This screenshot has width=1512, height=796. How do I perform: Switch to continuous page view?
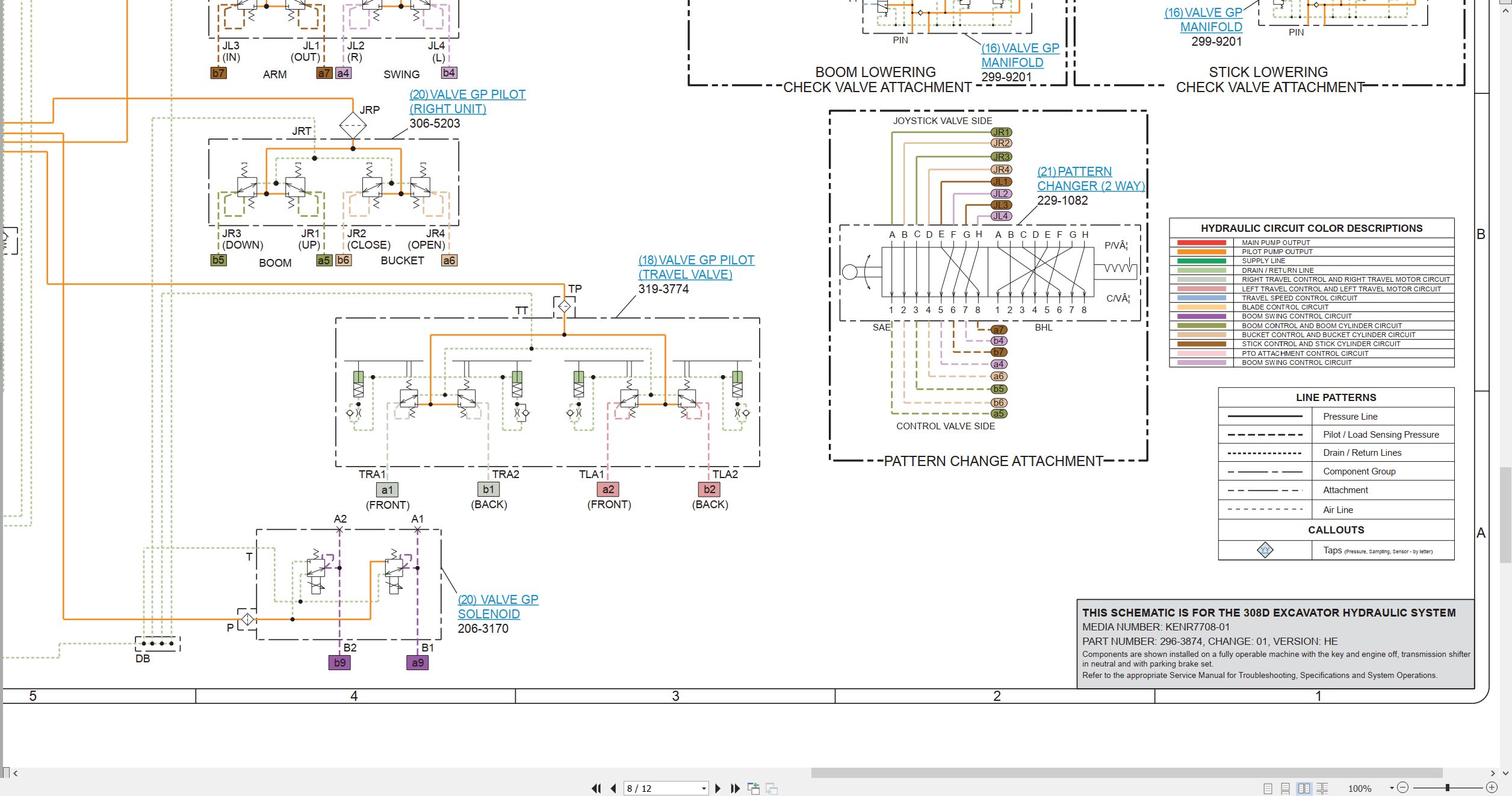point(1285,788)
